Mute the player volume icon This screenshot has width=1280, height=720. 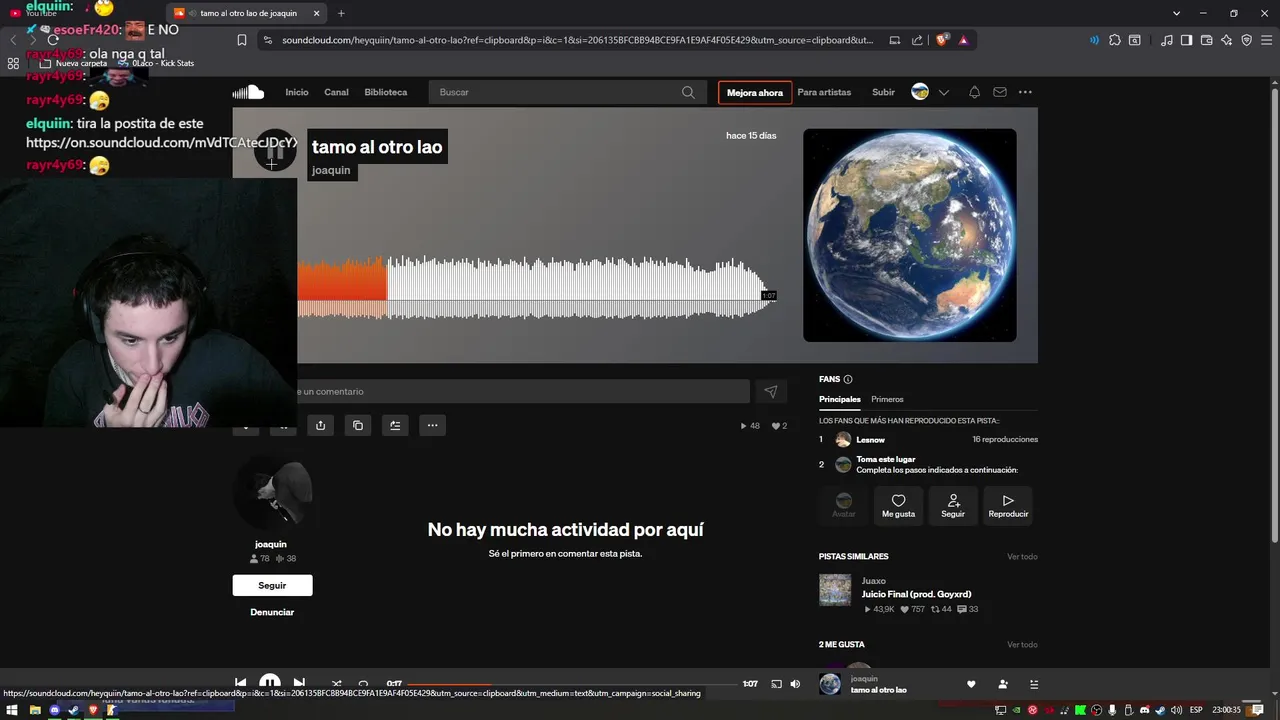tap(795, 684)
